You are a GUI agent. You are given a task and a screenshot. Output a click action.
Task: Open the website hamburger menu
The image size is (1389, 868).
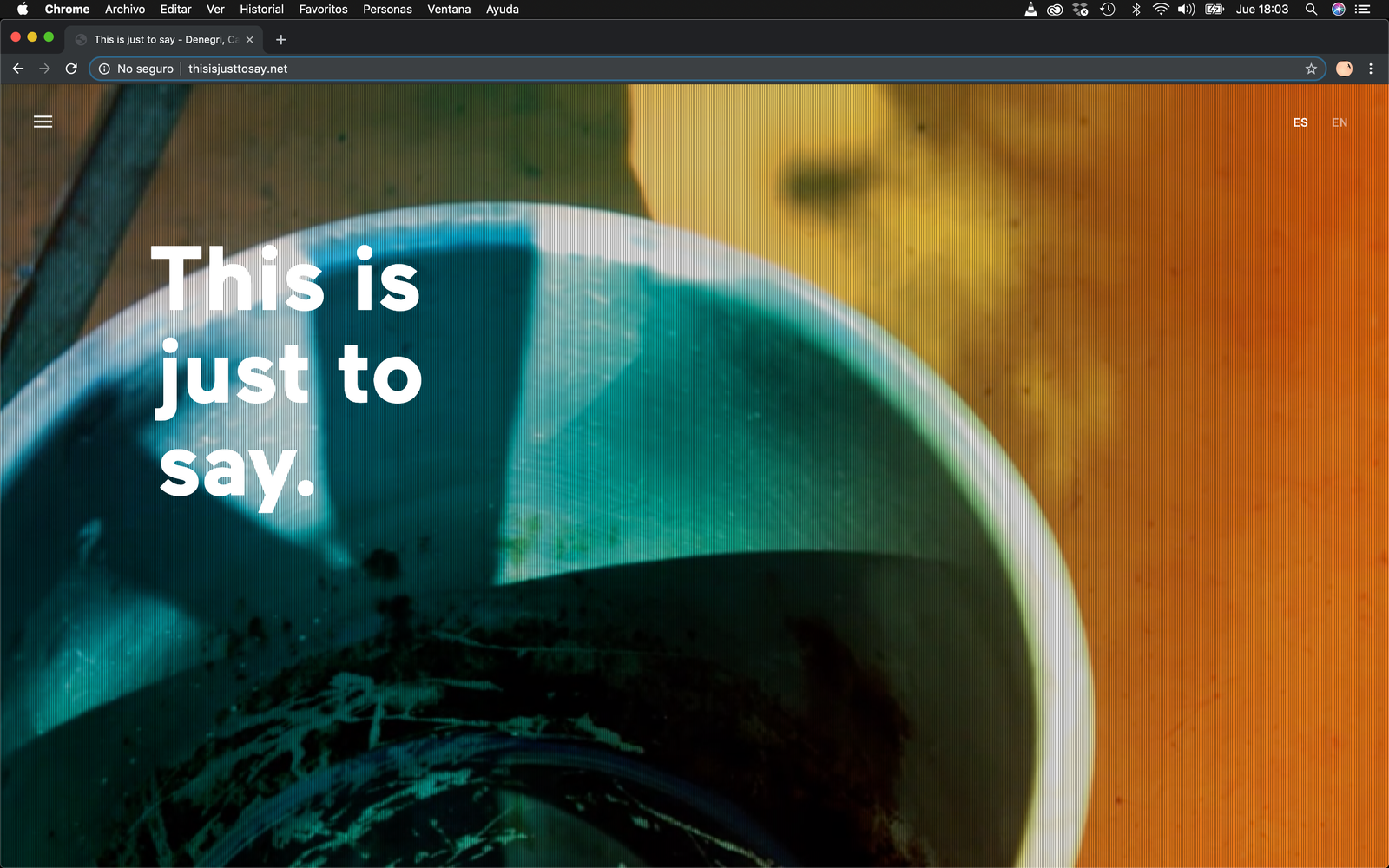click(43, 122)
